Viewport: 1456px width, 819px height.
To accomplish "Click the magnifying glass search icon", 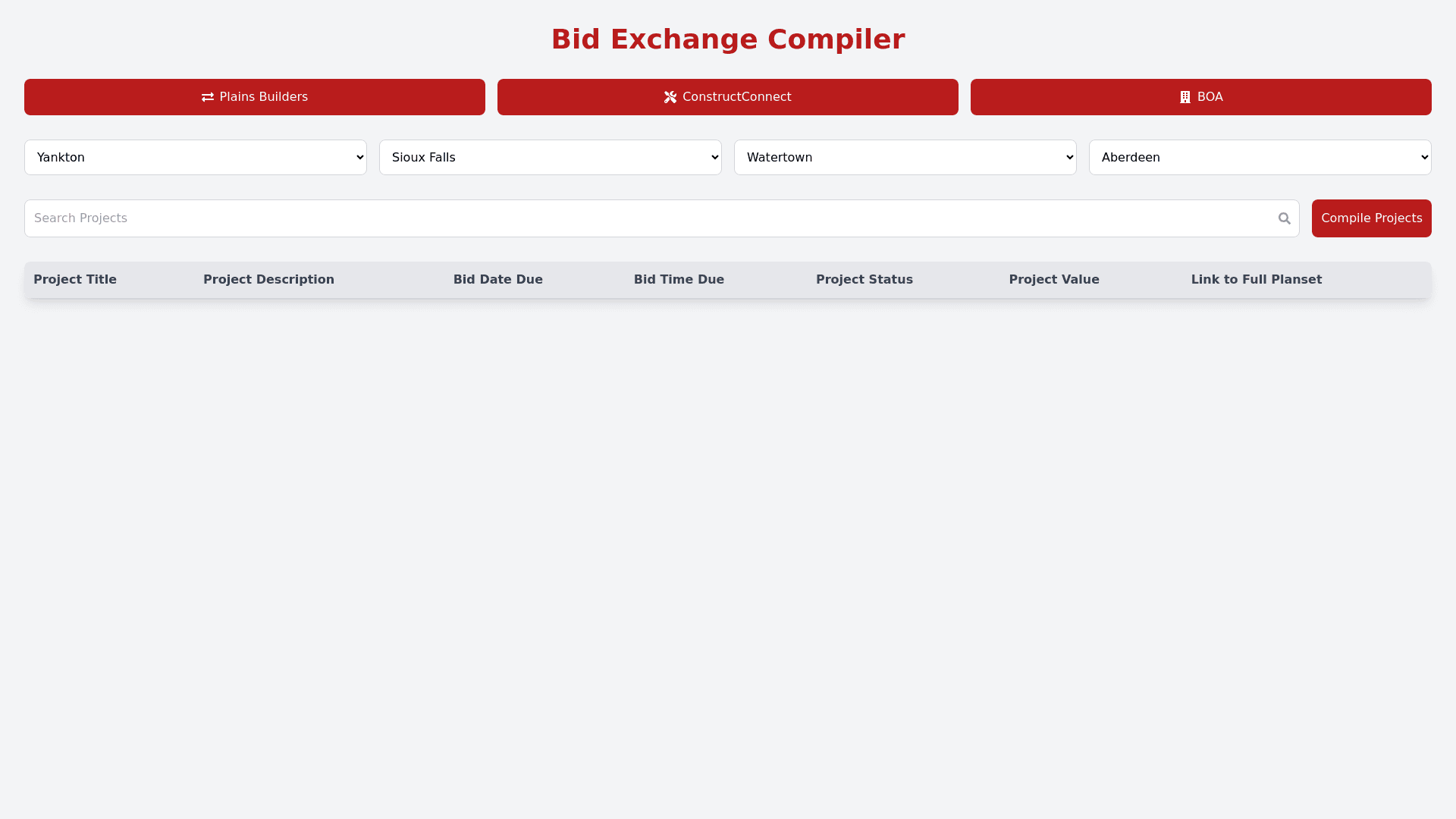I will click(1284, 218).
